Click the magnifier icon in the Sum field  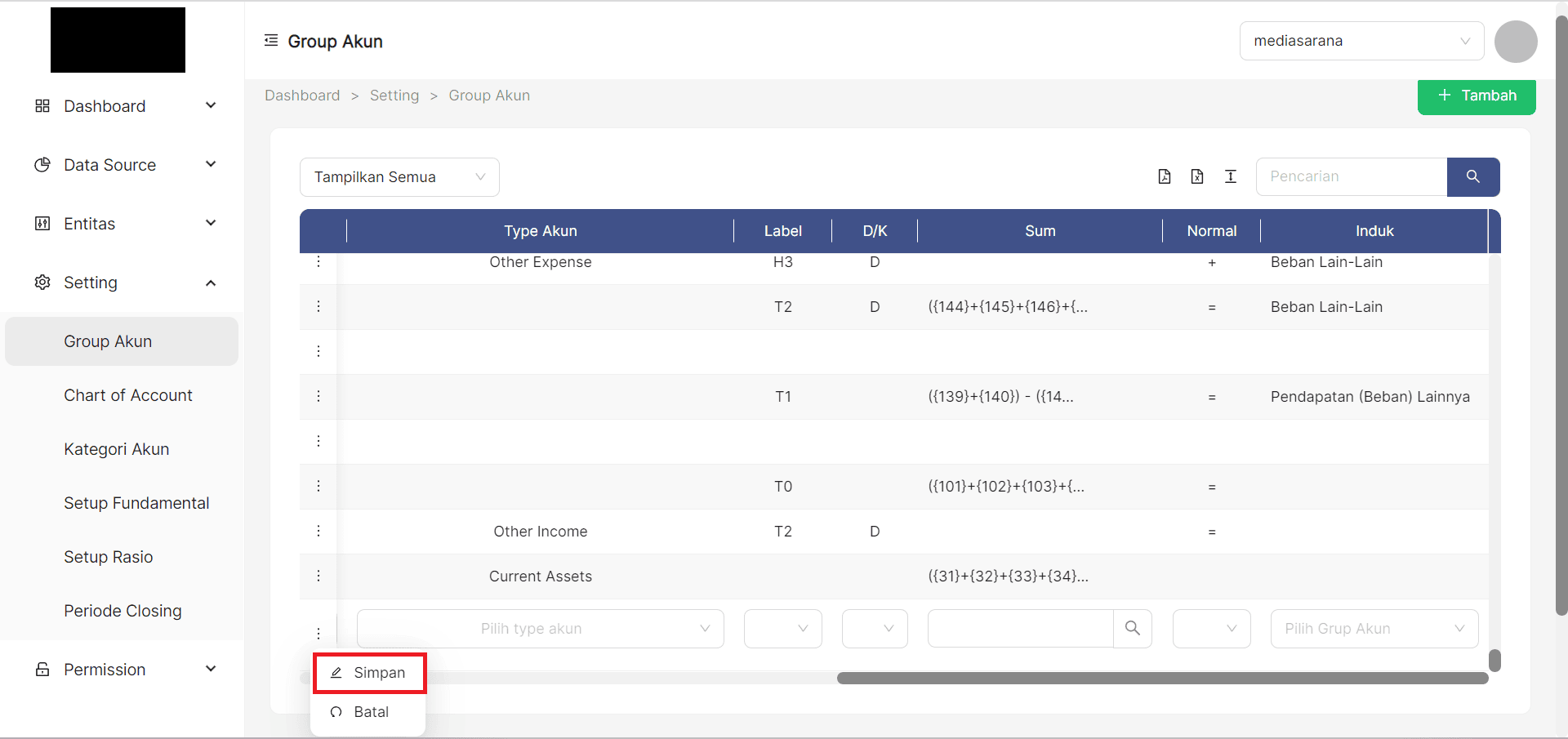tap(1133, 628)
